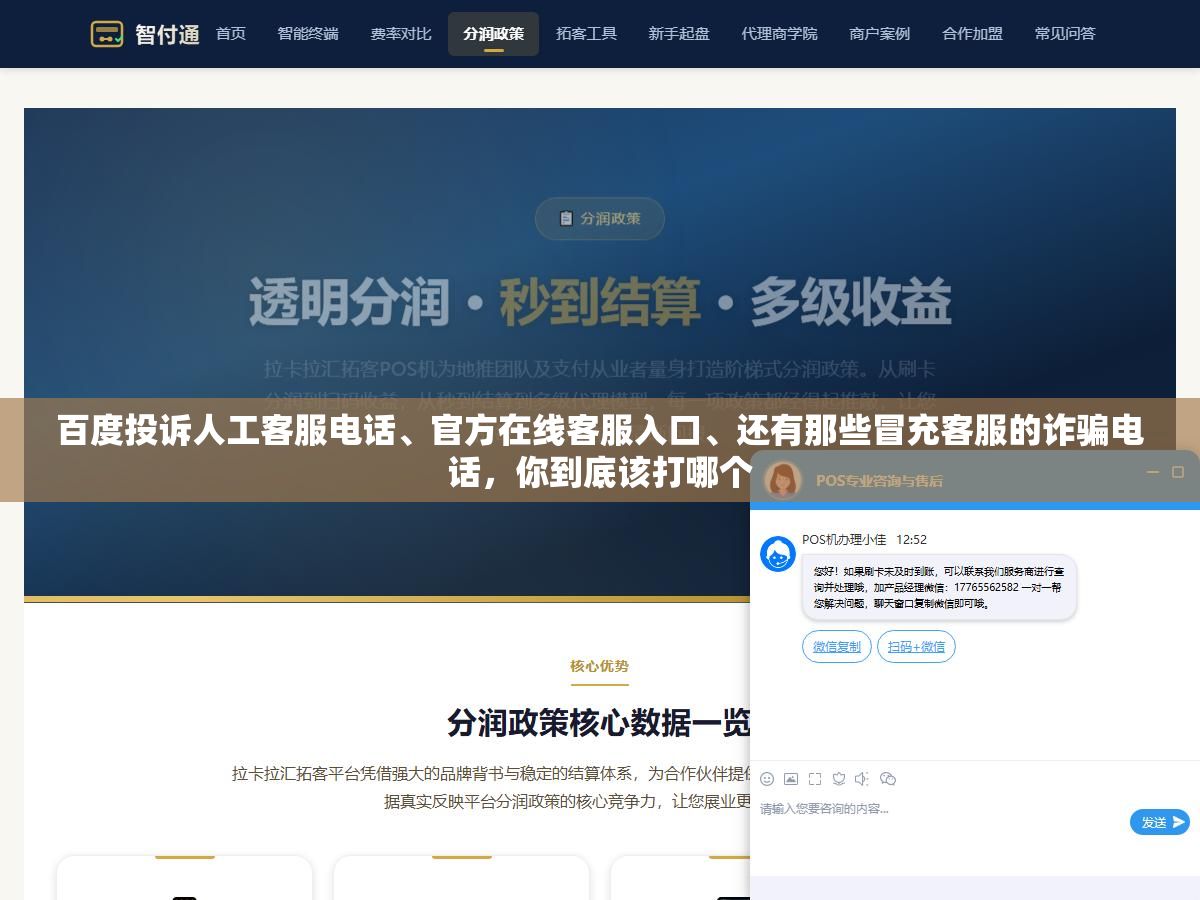Screen dimensions: 1200x900
Task: Maximize the POS chat window
Action: (x=1178, y=472)
